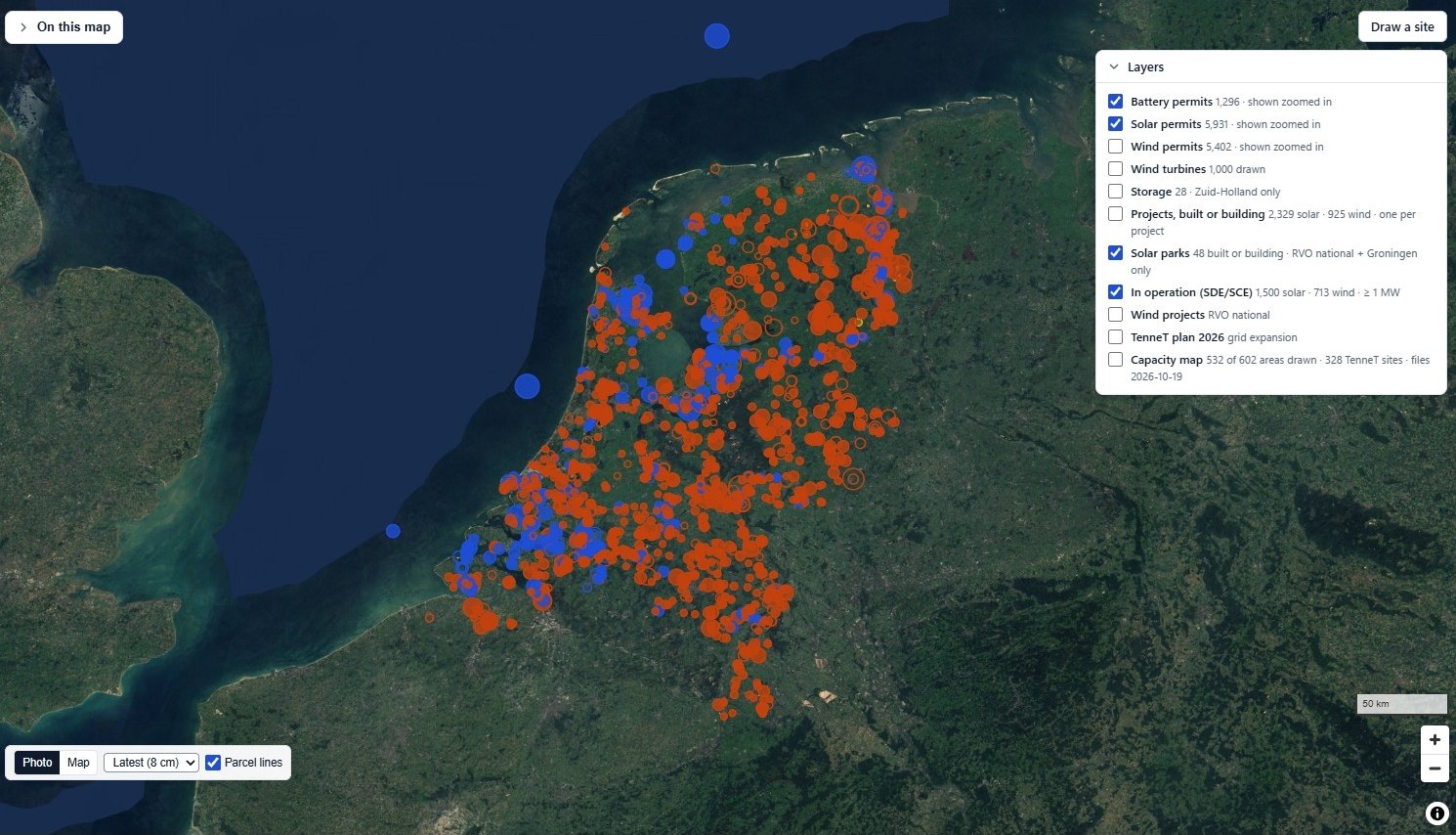Turn on the Capacity map layer
The height and width of the screenshot is (835, 1456).
1115,360
